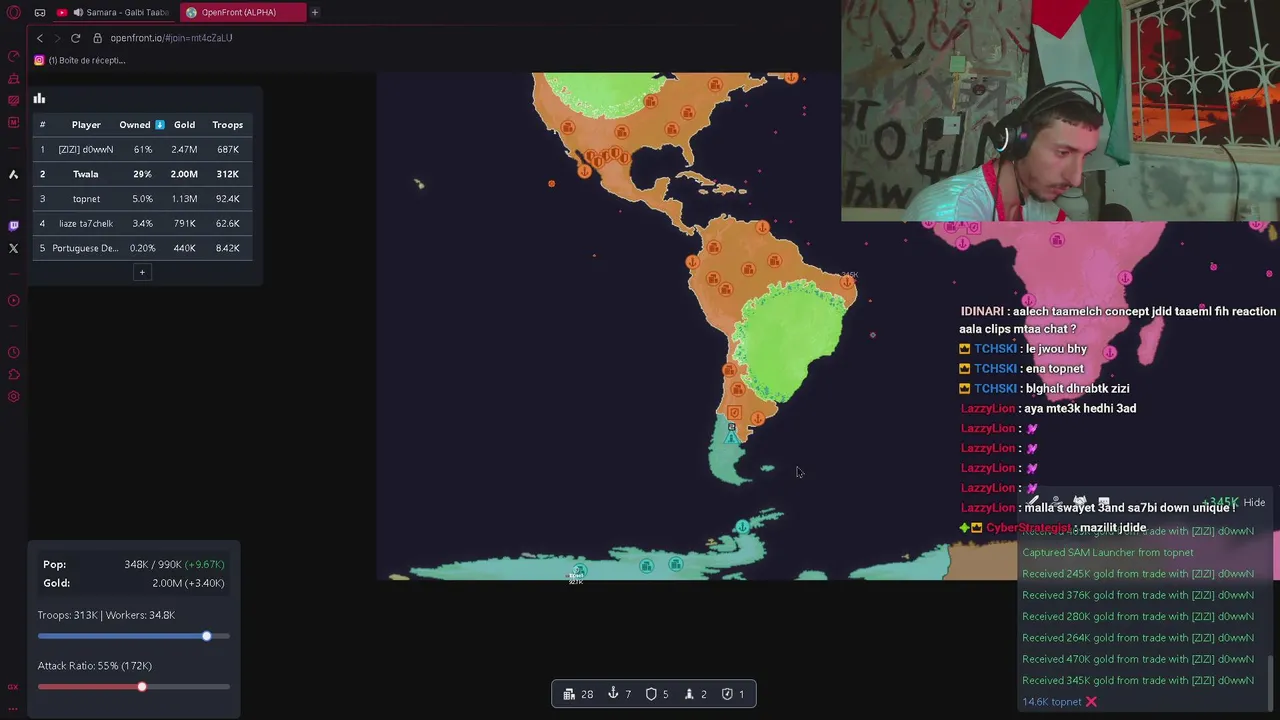
Task: Click the webcam stream overlay
Action: 1060,110
